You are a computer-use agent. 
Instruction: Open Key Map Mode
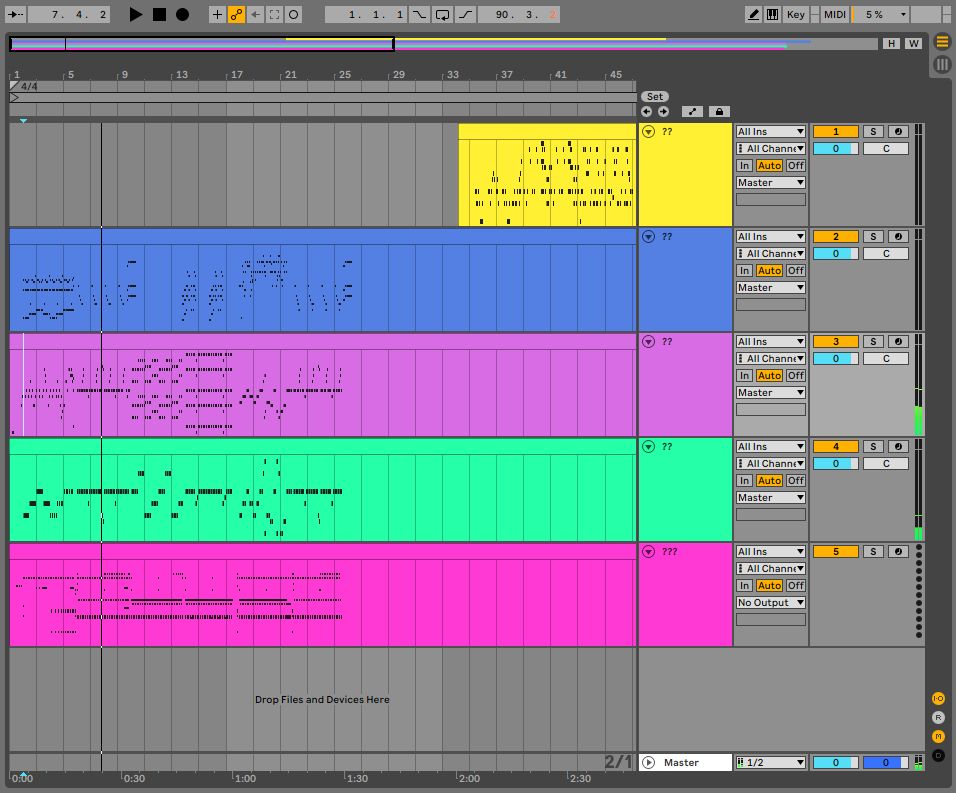796,15
